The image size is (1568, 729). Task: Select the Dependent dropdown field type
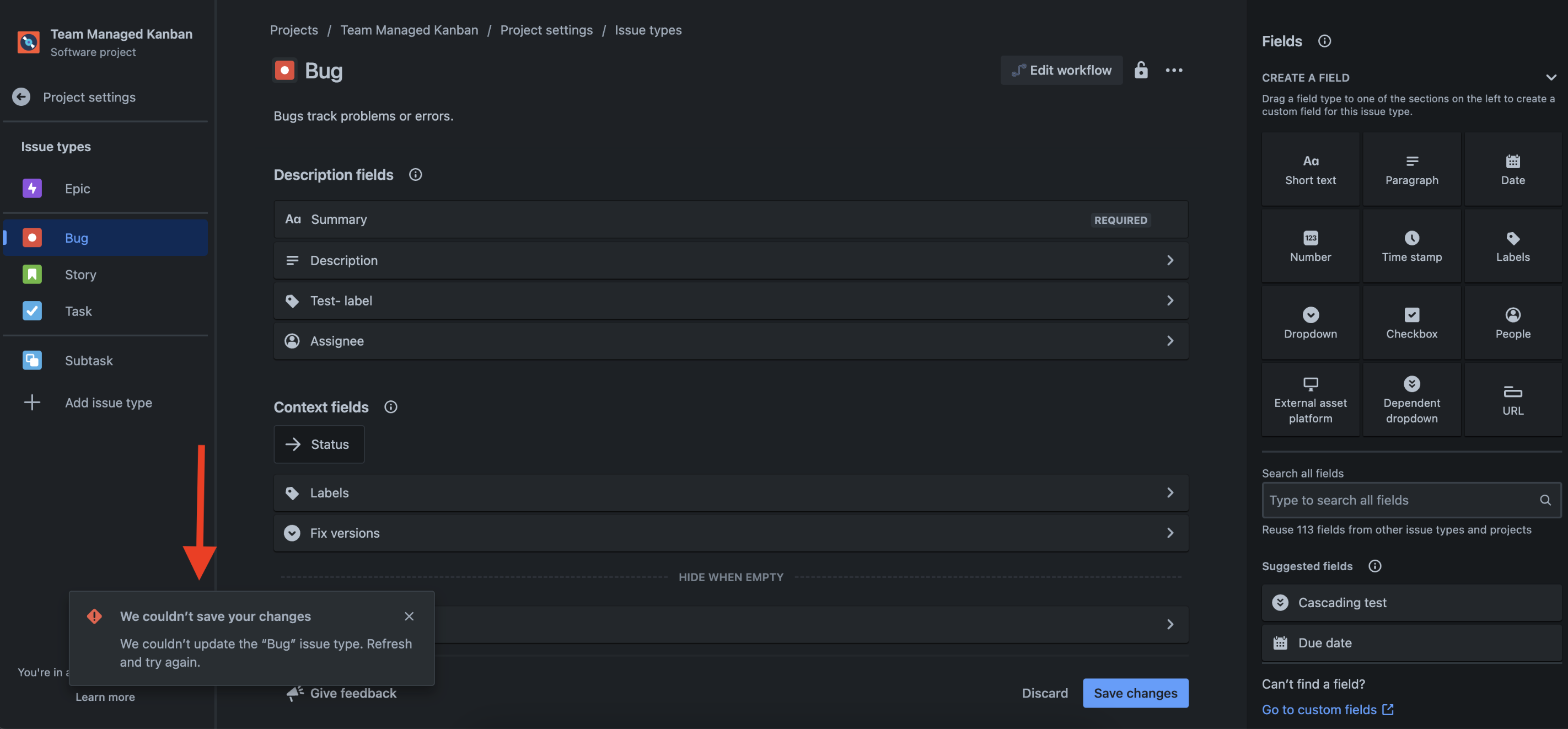click(x=1411, y=400)
